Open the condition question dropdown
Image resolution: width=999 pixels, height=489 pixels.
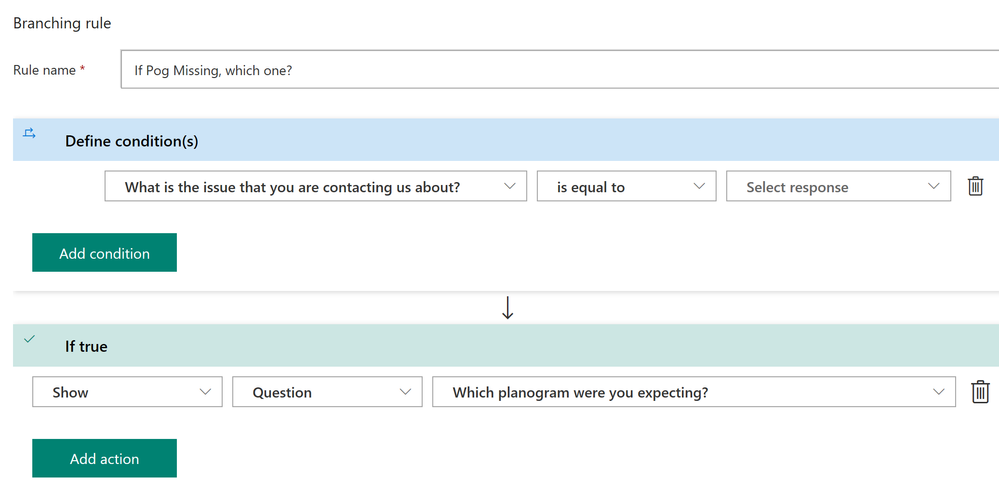315,187
